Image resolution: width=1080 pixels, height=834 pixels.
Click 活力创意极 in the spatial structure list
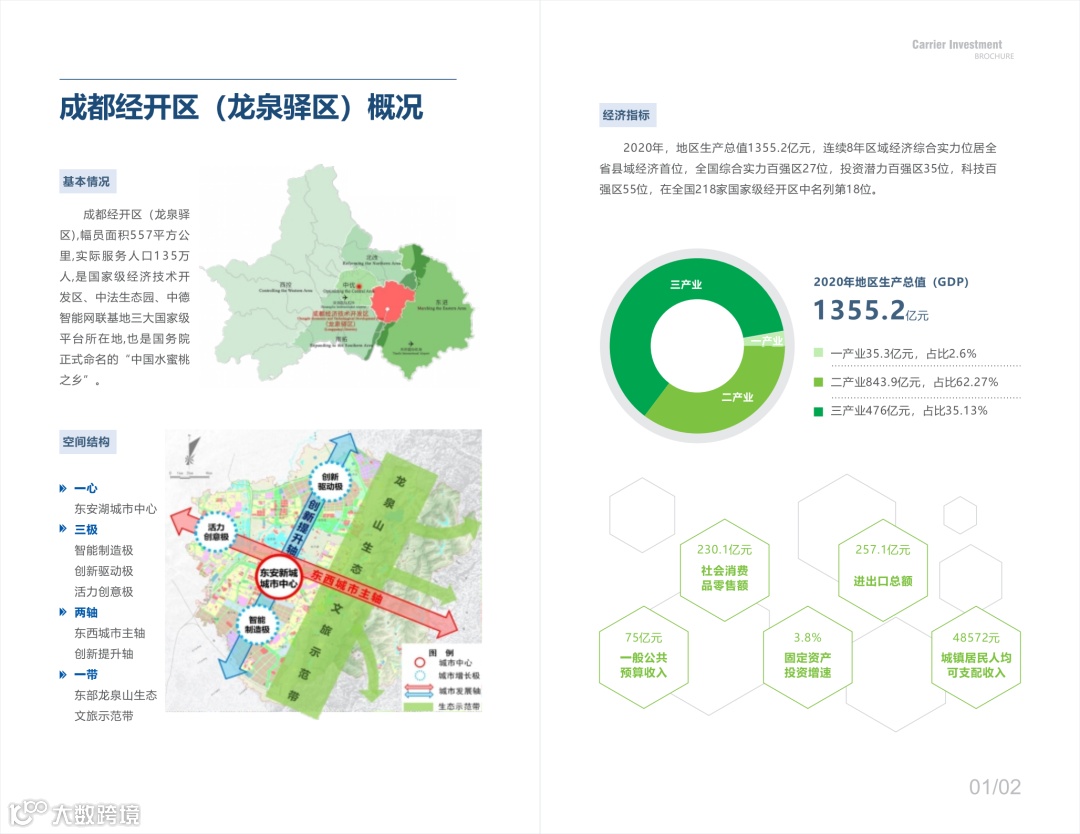point(104,592)
